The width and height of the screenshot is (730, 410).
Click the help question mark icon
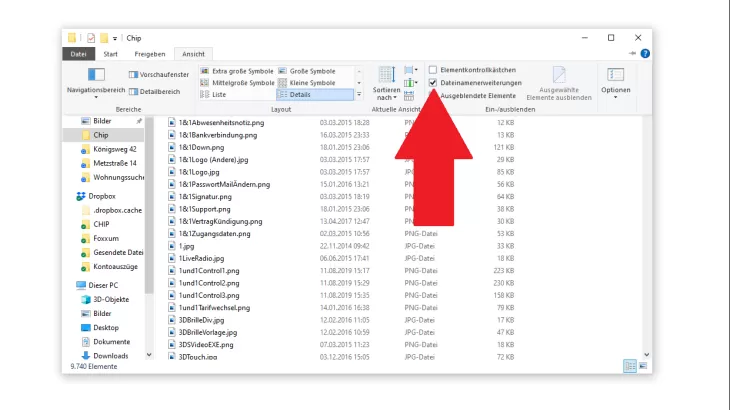click(x=643, y=54)
